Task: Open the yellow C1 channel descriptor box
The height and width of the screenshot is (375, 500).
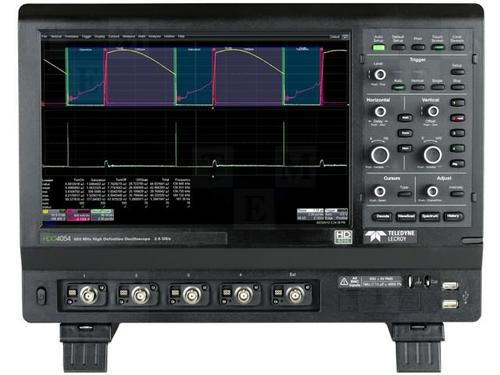Action: 53,215
